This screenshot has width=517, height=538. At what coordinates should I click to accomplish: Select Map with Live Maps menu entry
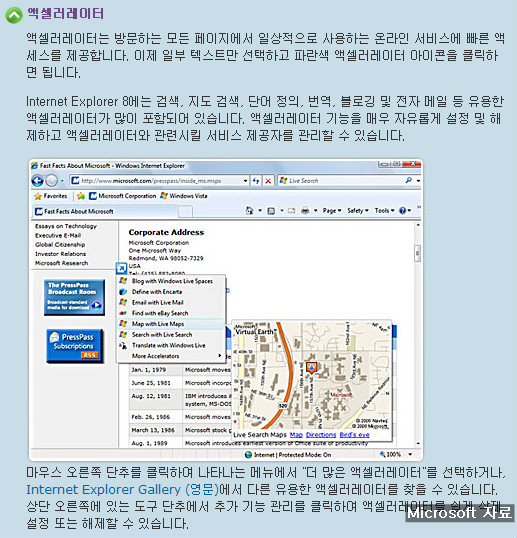(x=171, y=324)
